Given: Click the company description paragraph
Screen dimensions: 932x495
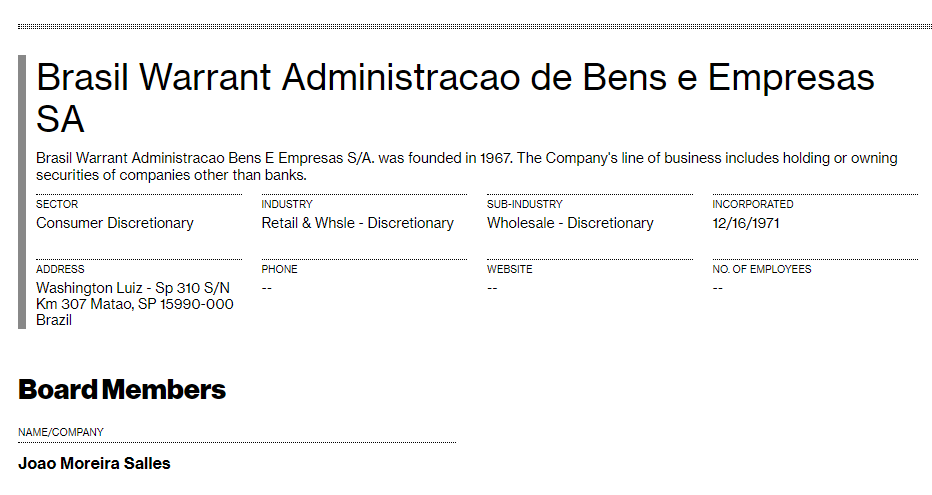Looking at the screenshot, I should click(x=466, y=166).
